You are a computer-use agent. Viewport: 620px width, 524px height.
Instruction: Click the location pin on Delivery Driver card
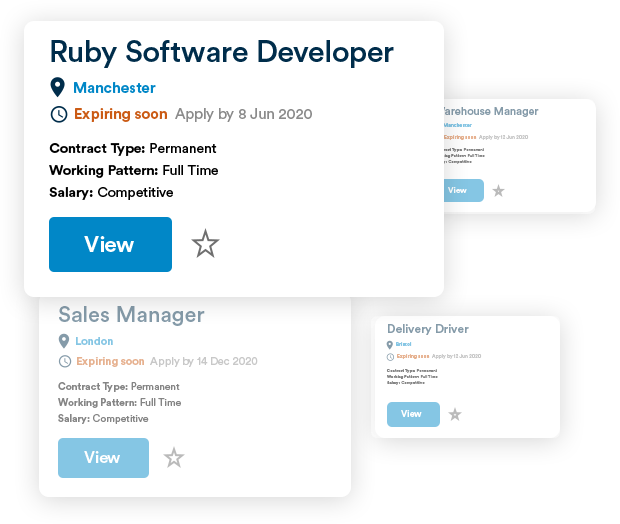tap(390, 345)
